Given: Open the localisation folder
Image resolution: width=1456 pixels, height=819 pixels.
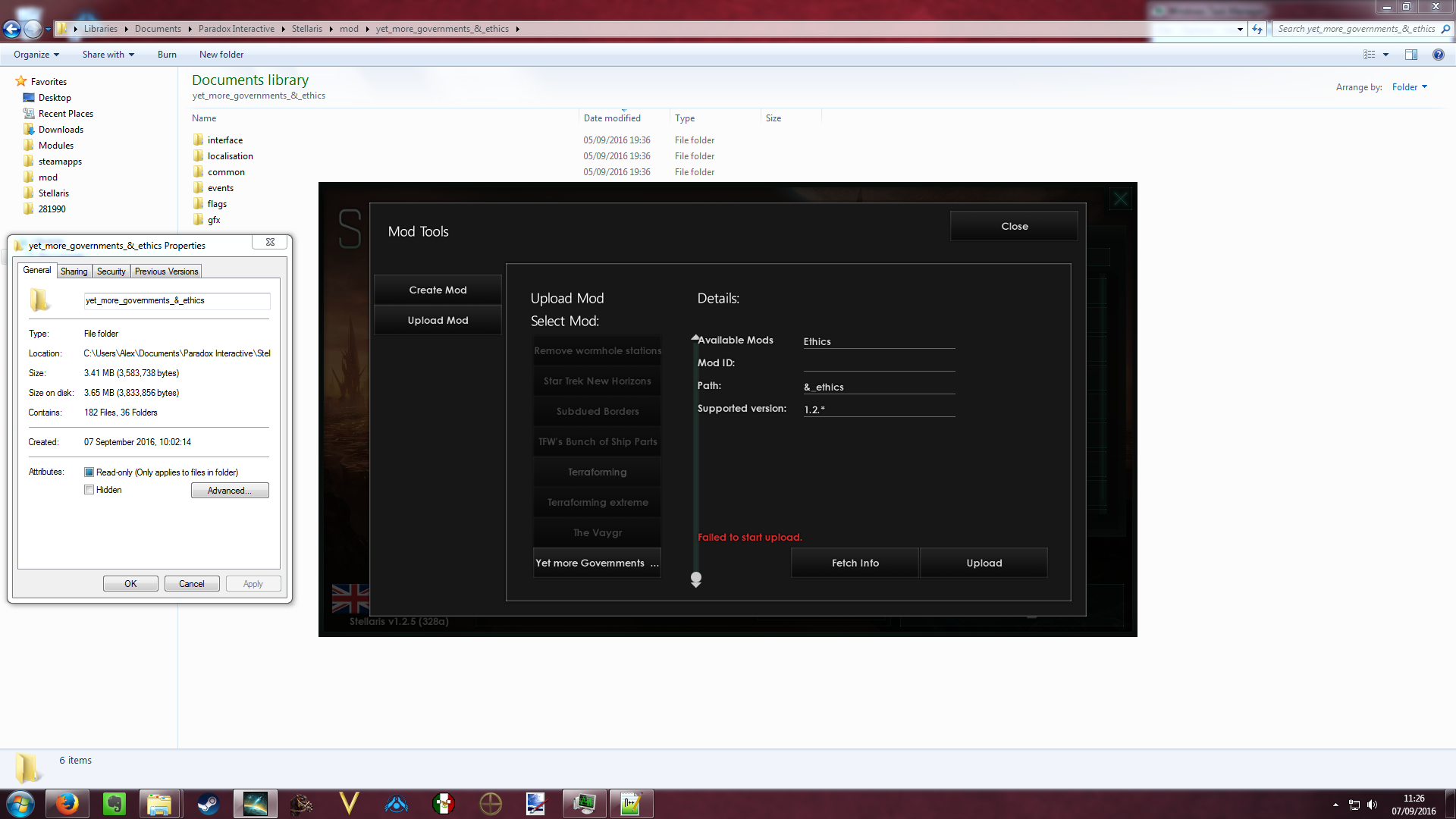Looking at the screenshot, I should click(230, 156).
